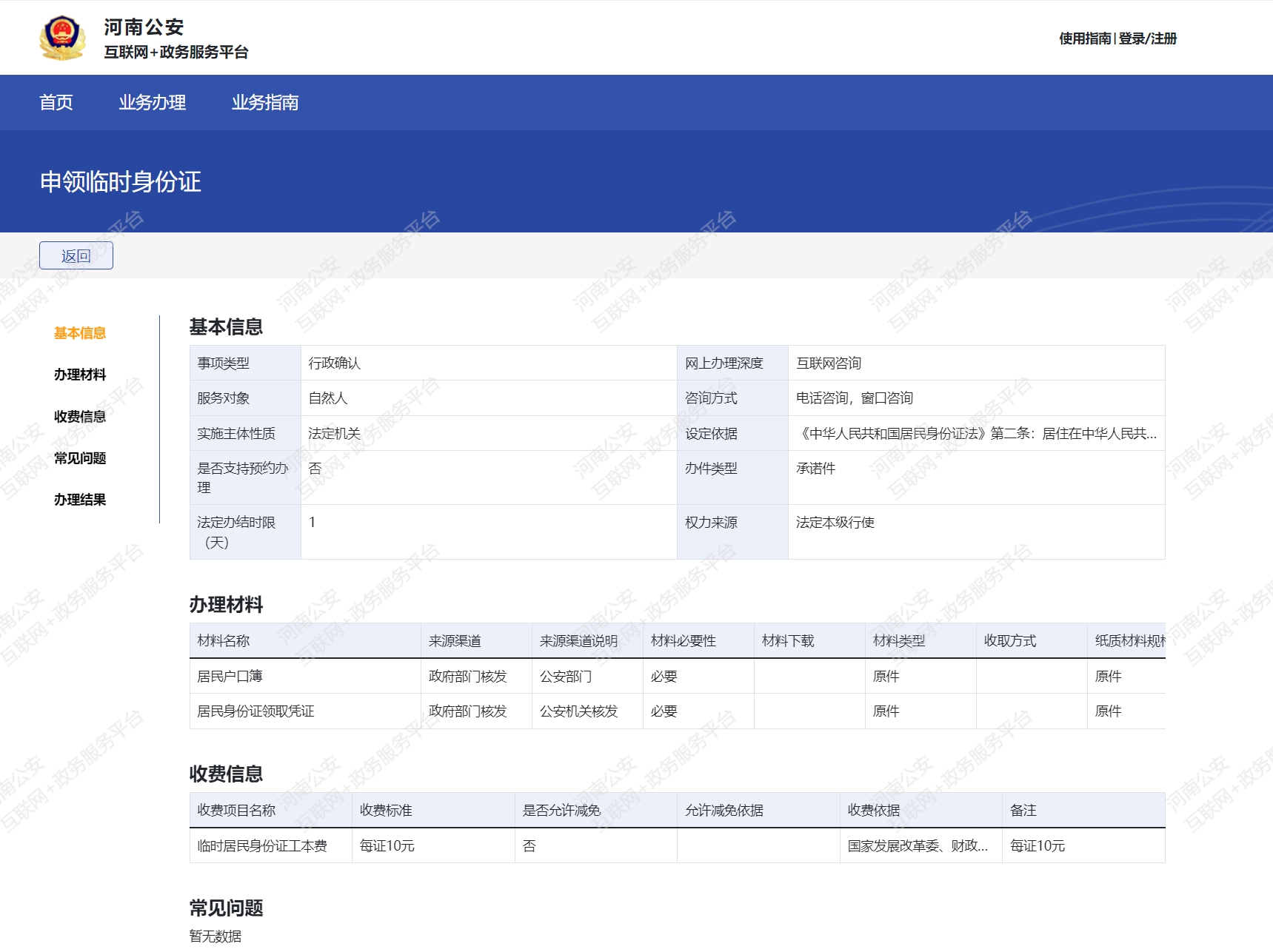This screenshot has width=1273, height=952.
Task: Click the Henan police badge logo
Action: click(62, 38)
